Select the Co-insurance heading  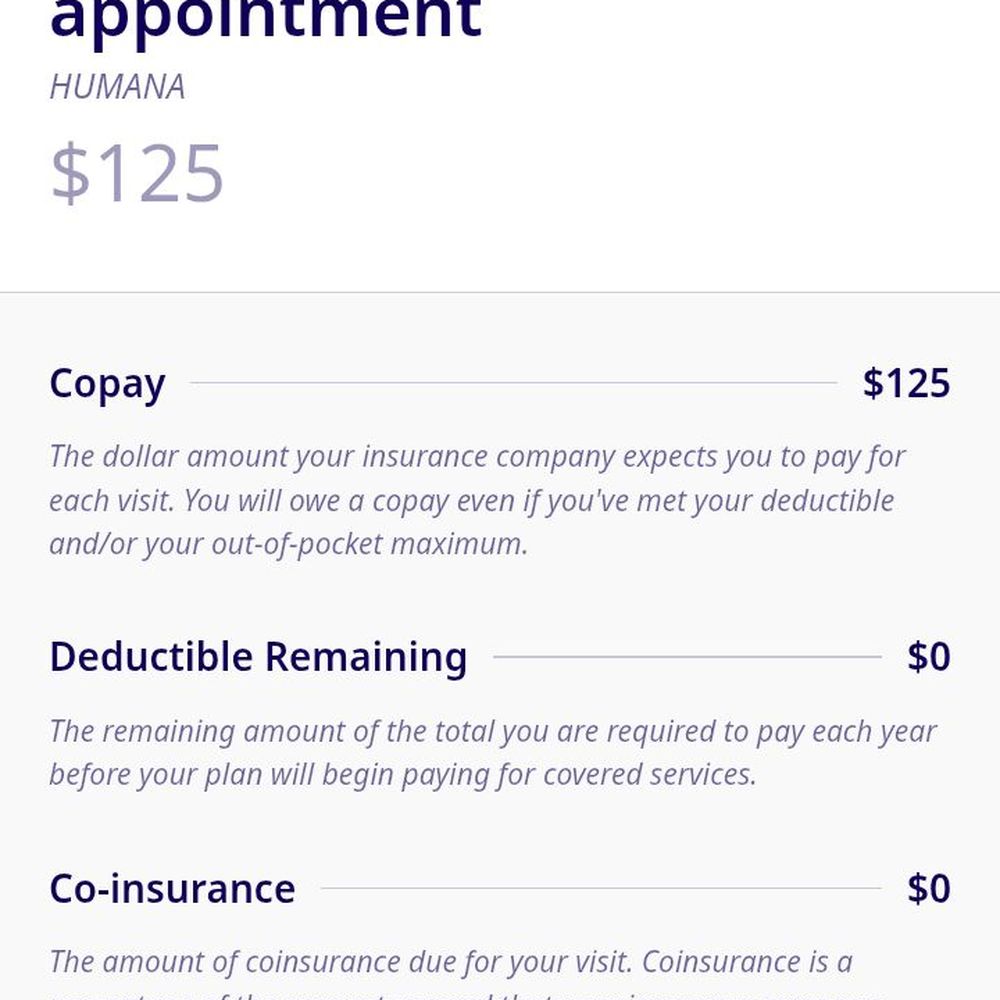172,888
